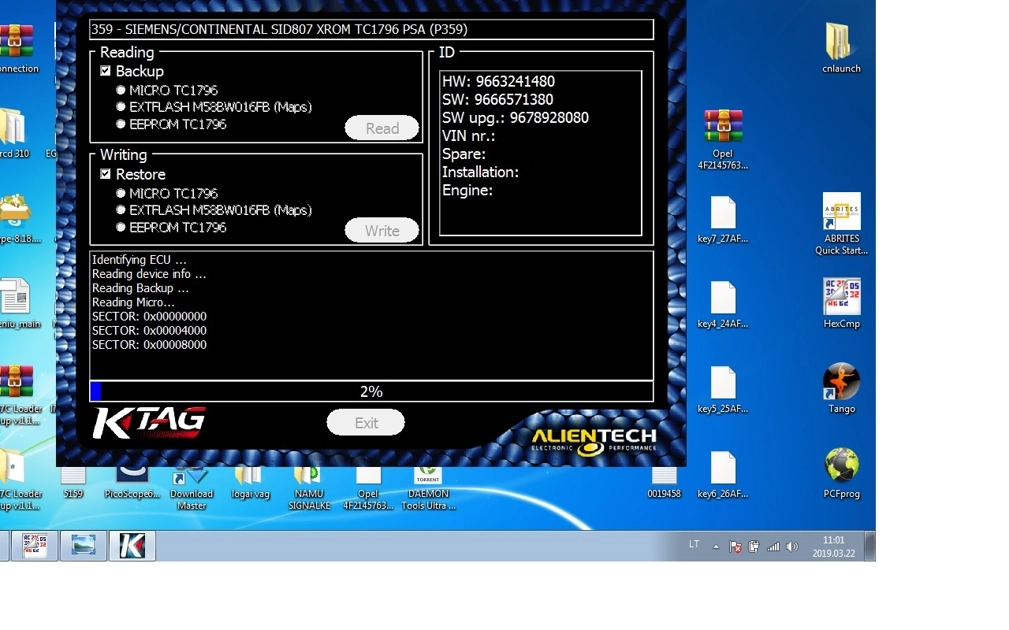This screenshot has height=630, width=1009.
Task: Click the 2% progress bar
Action: pos(371,391)
